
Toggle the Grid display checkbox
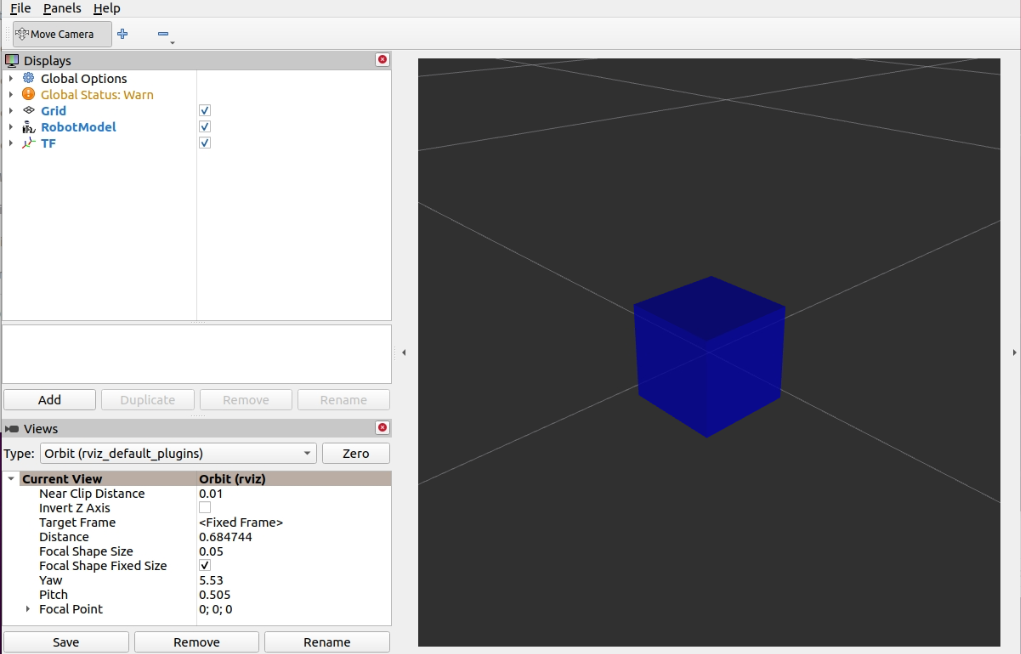pos(204,111)
